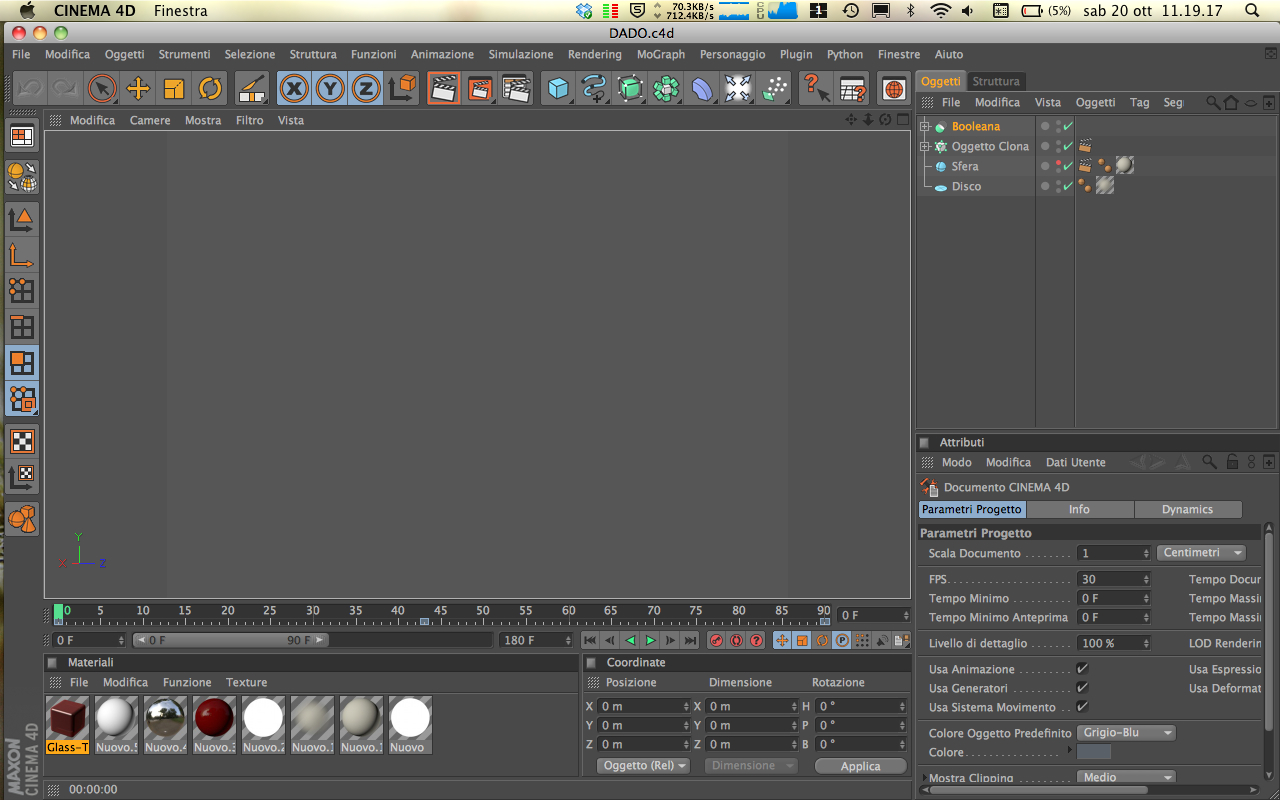Click the spline objects icon

point(594,88)
